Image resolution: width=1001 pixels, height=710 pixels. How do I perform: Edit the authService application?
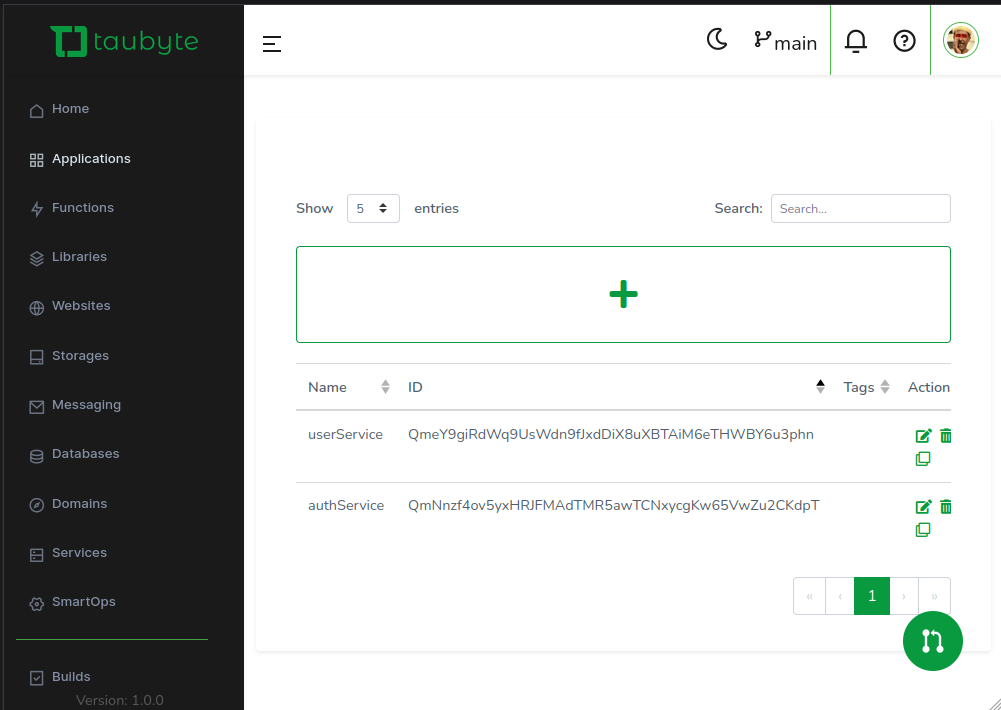click(x=923, y=507)
